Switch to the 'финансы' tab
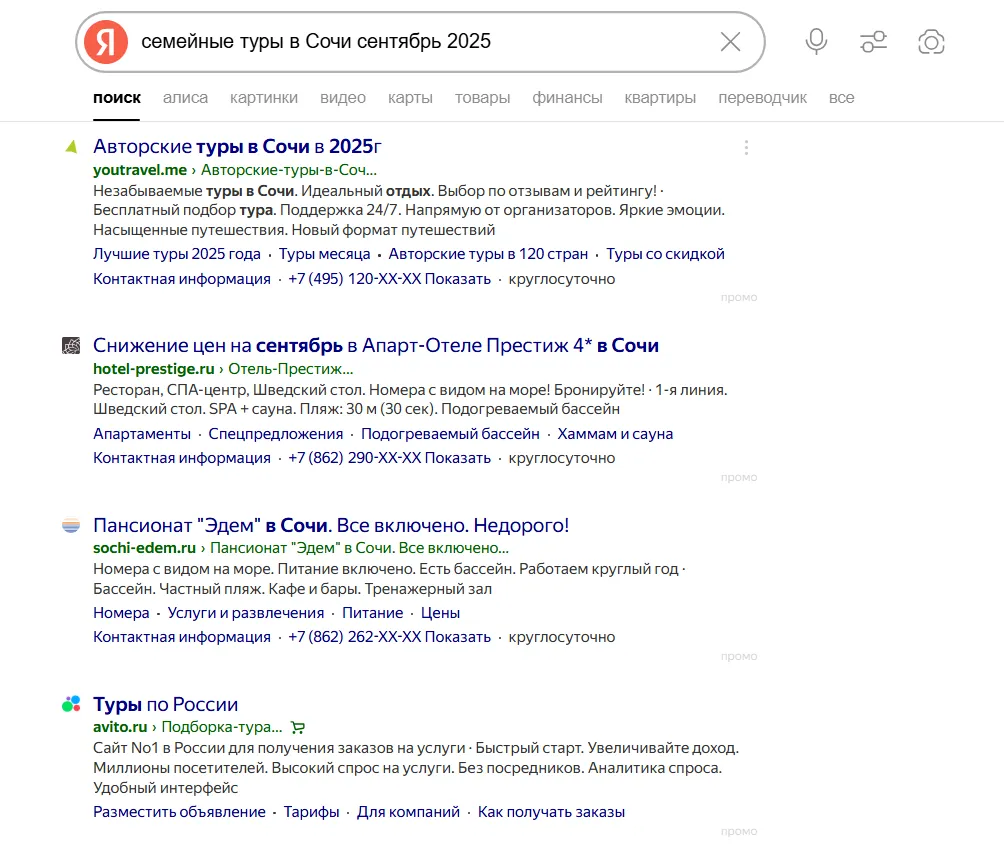 point(567,98)
